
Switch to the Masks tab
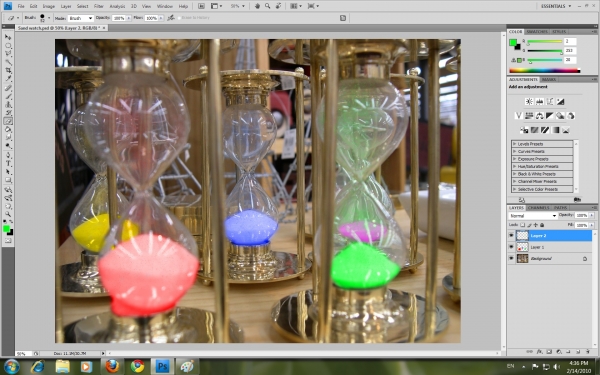(x=549, y=79)
